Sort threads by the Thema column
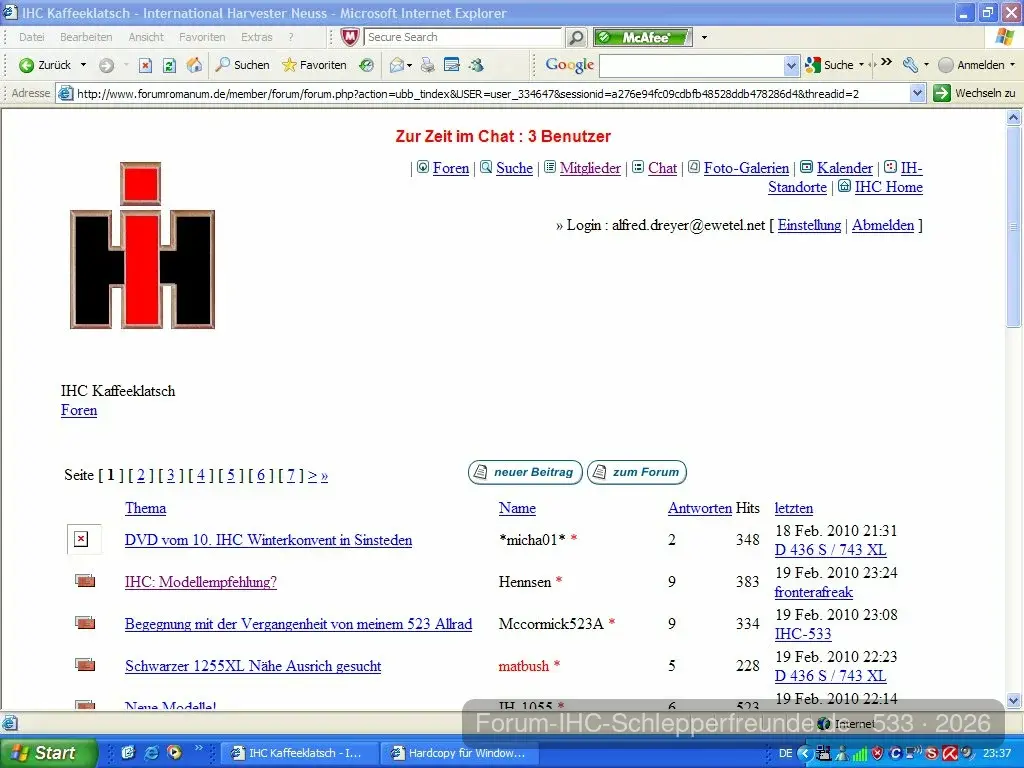This screenshot has width=1024, height=768. tap(145, 508)
